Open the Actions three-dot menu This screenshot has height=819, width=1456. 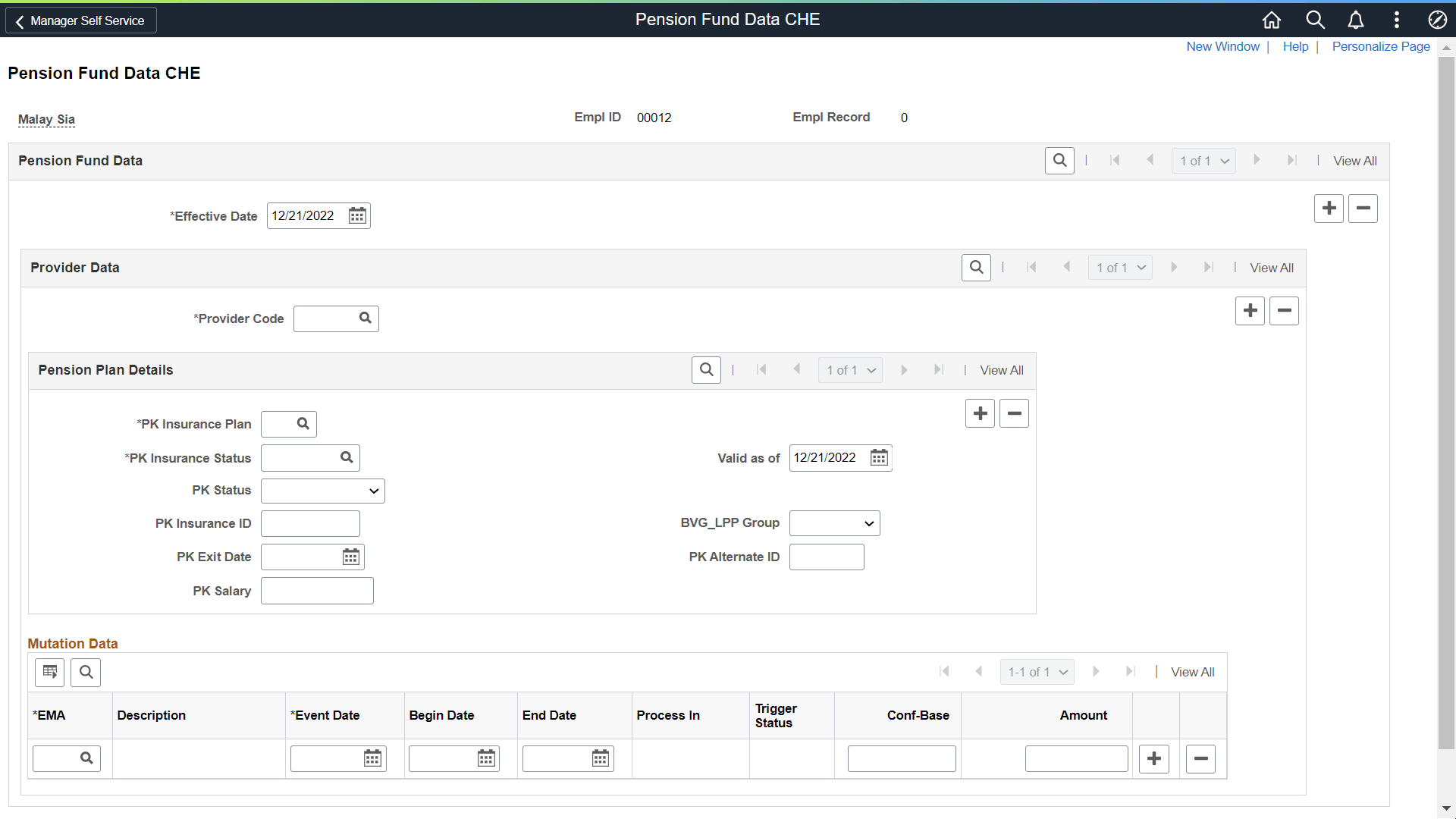(1397, 20)
